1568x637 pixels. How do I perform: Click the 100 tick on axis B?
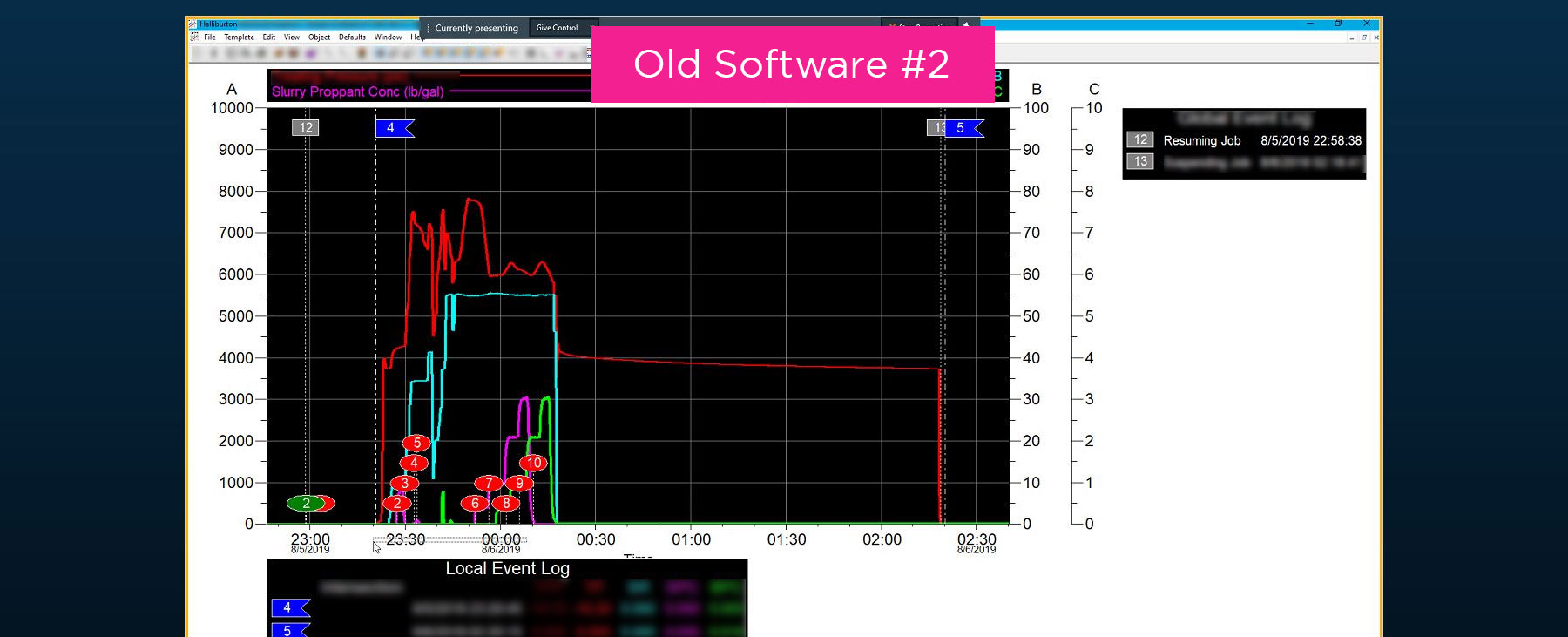click(1036, 108)
